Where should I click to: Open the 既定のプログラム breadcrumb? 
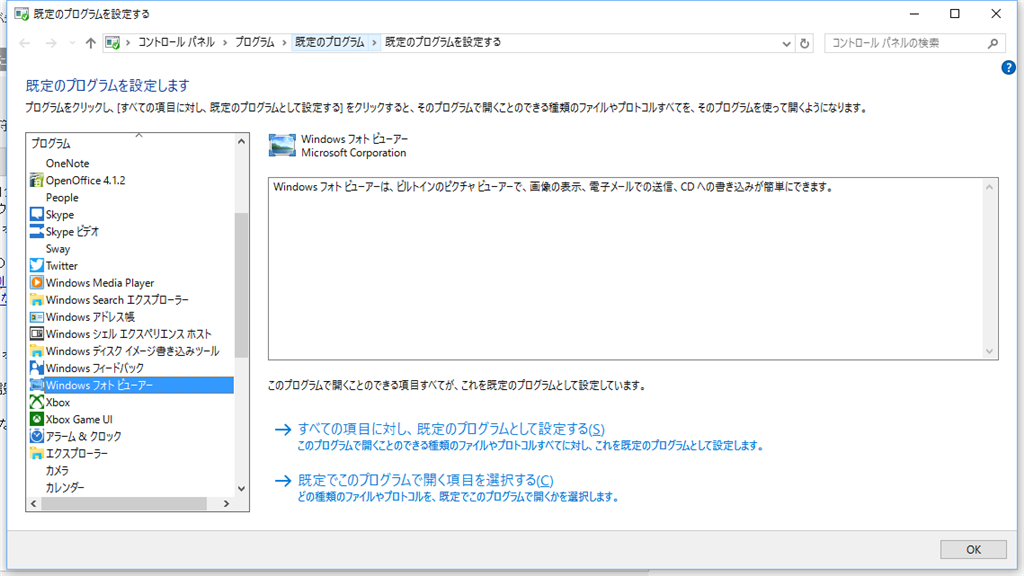[330, 42]
